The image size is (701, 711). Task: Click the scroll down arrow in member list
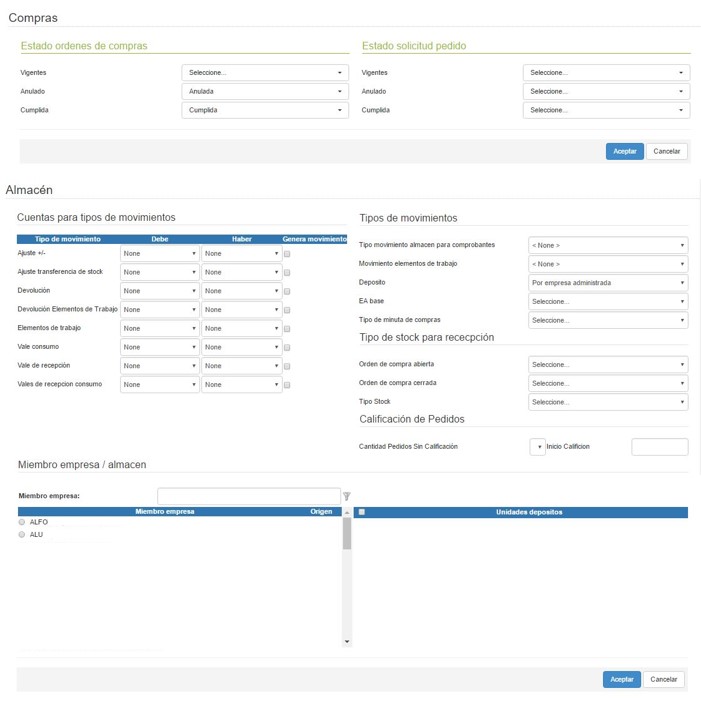pyautogui.click(x=347, y=641)
